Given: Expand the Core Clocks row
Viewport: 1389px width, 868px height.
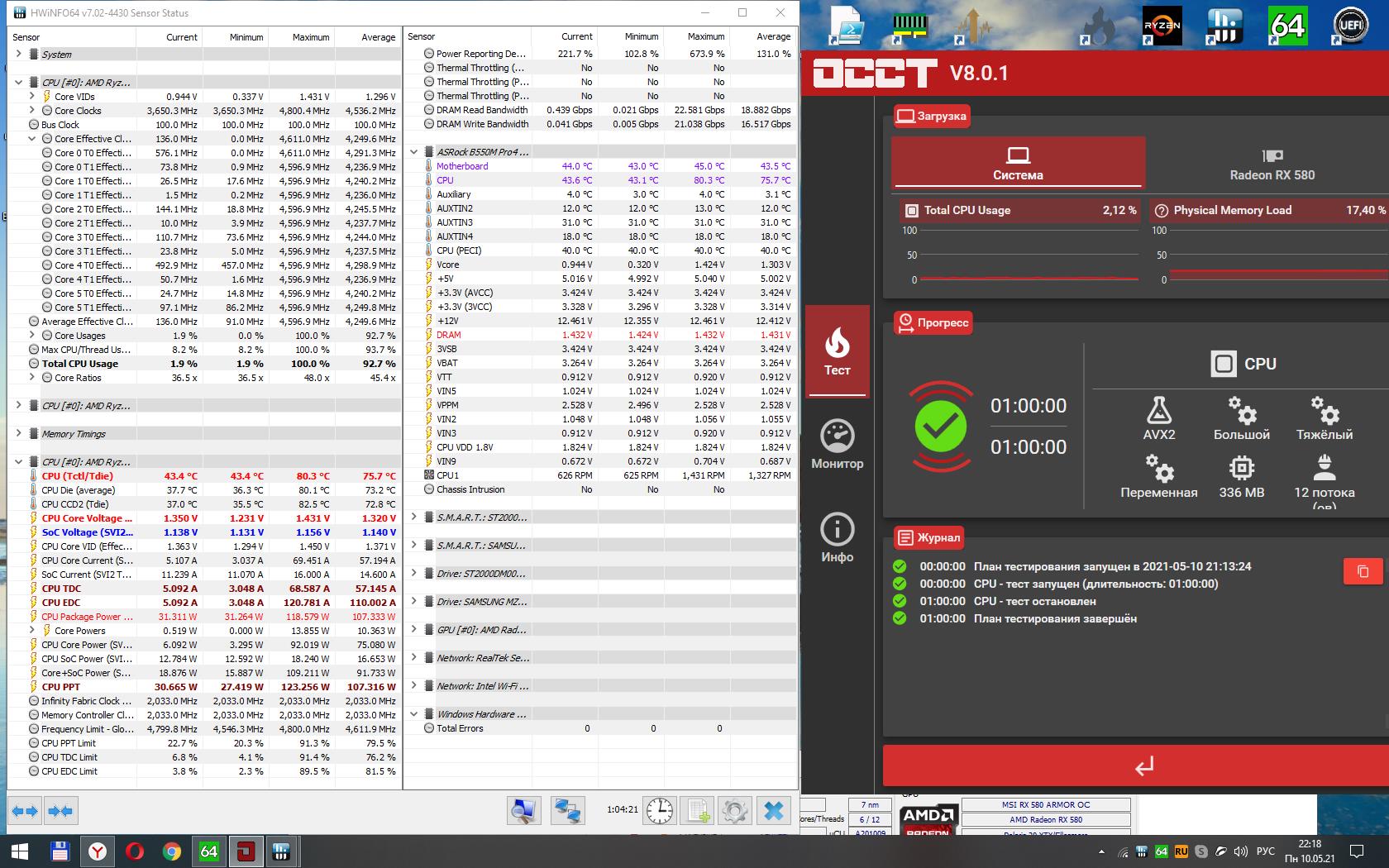Looking at the screenshot, I should pos(31,110).
